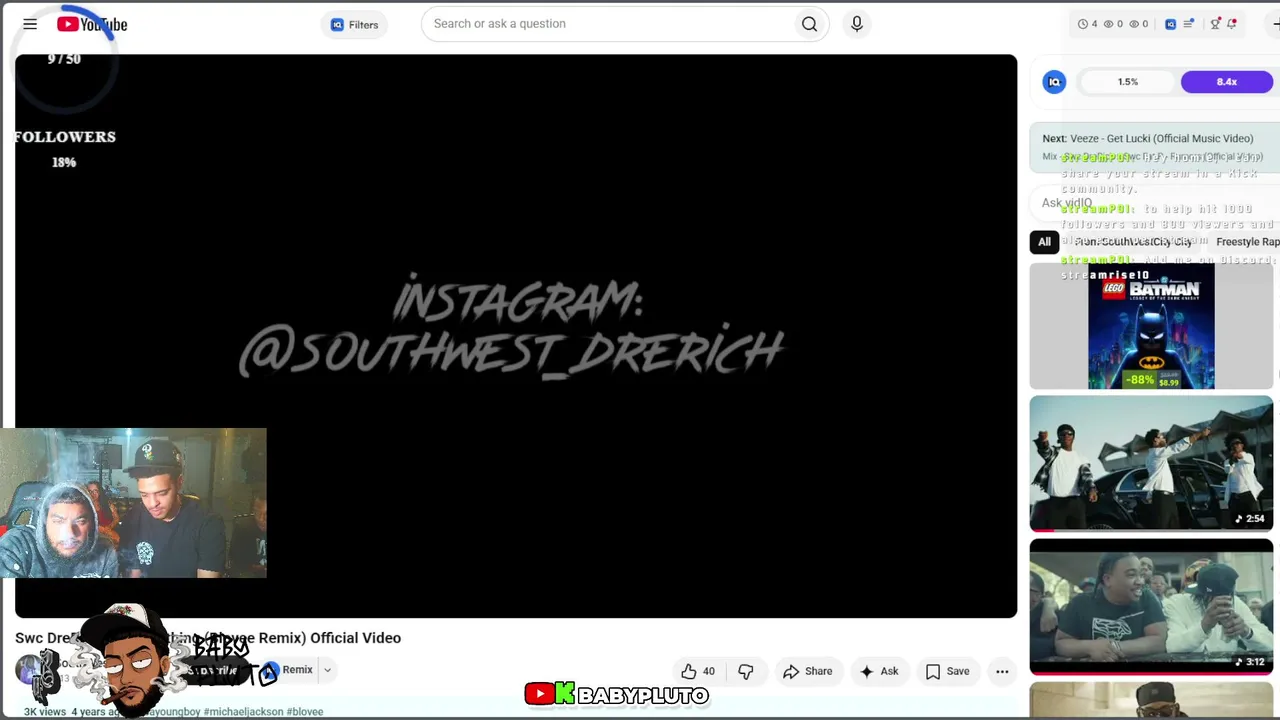Open the three-dot more actions menu
The width and height of the screenshot is (1280, 720).
click(1002, 672)
